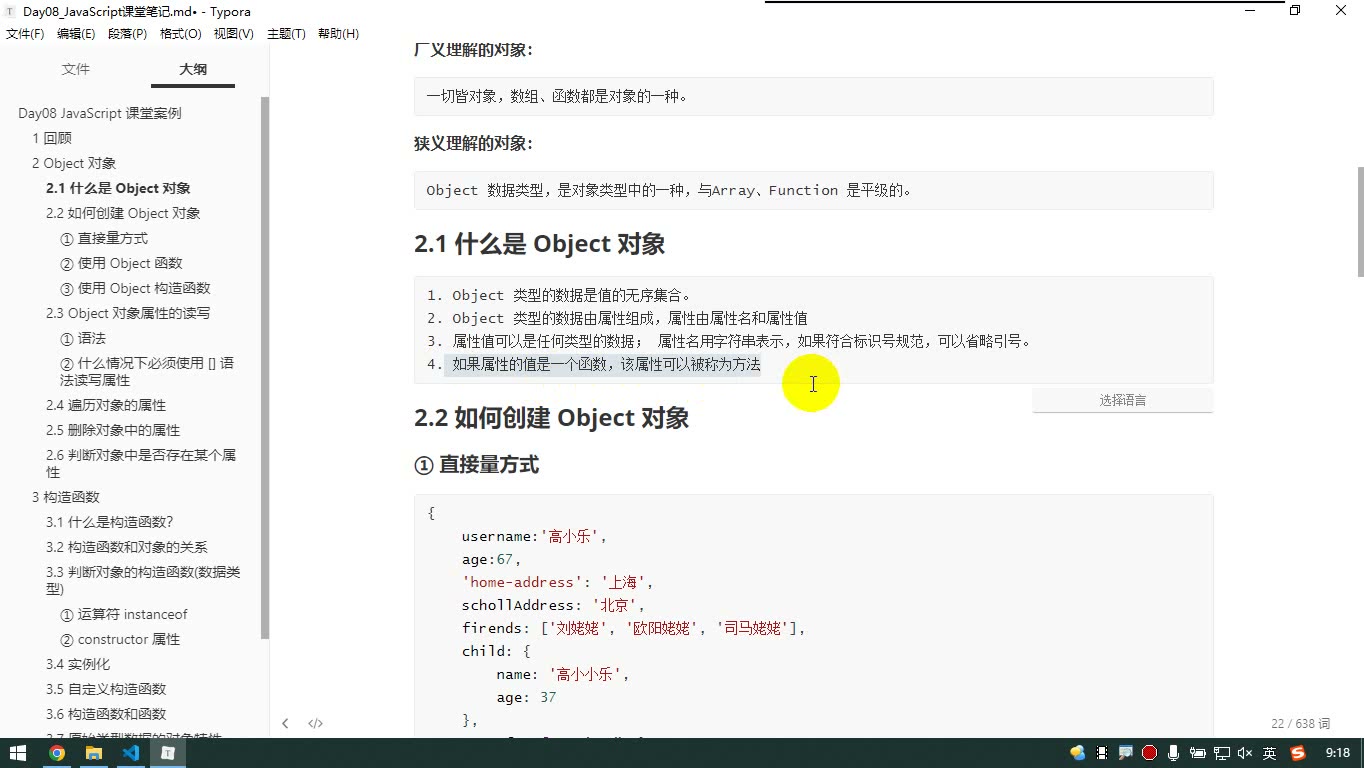Toggle source code mode icon
1364x768 pixels.
(315, 723)
